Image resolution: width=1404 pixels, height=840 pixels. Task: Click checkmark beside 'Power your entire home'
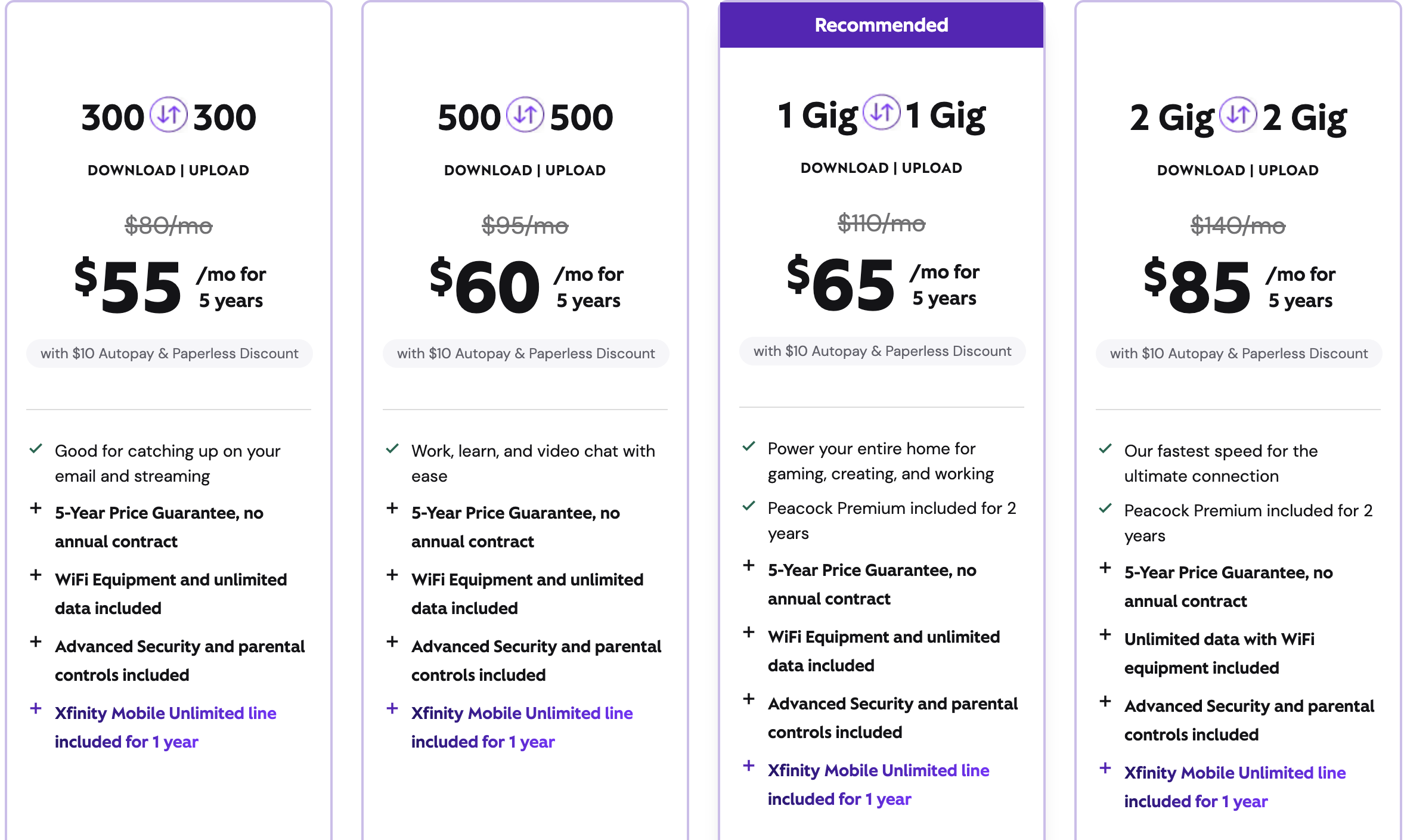pos(749,446)
